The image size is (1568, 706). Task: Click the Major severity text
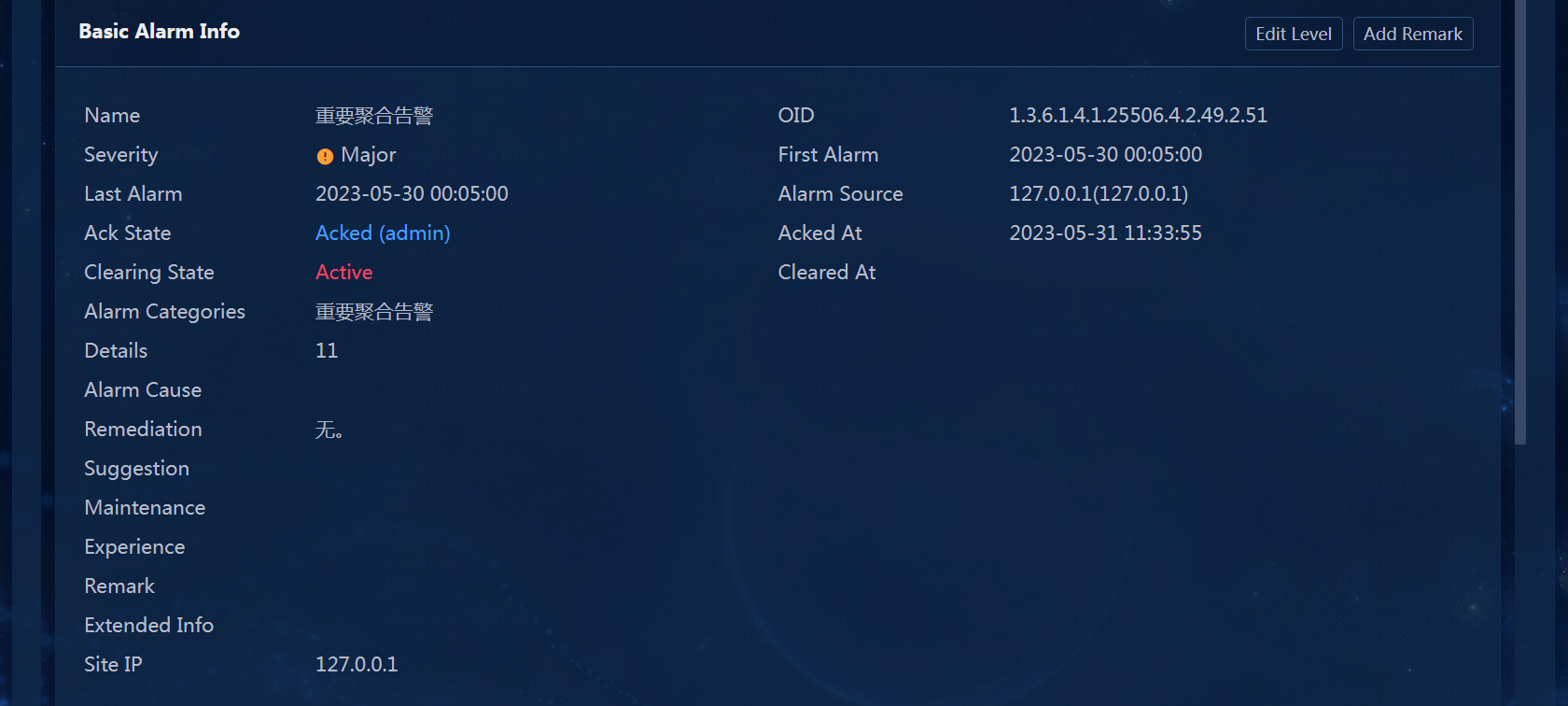369,154
